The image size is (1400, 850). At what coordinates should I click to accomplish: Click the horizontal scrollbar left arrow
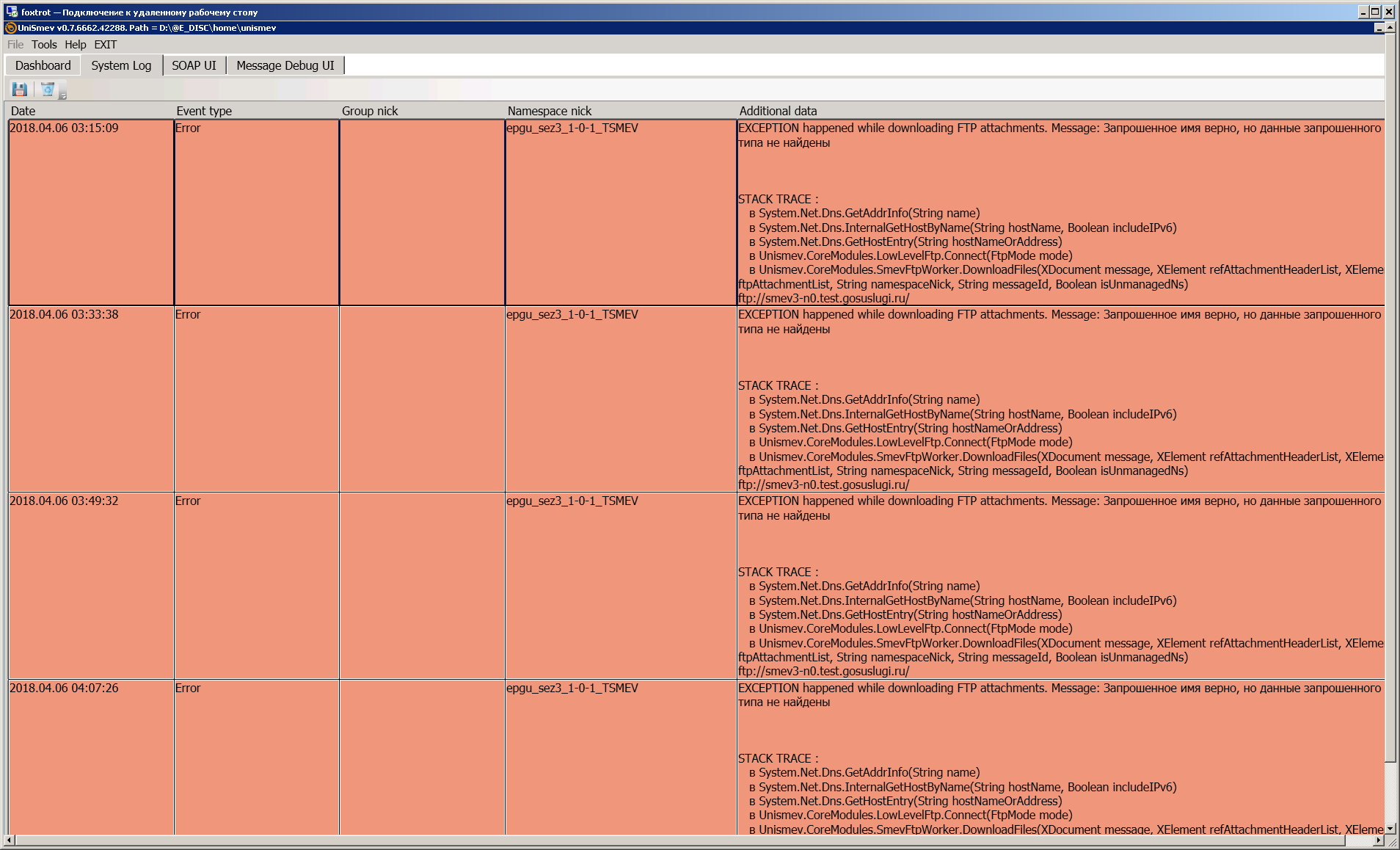tap(10, 840)
